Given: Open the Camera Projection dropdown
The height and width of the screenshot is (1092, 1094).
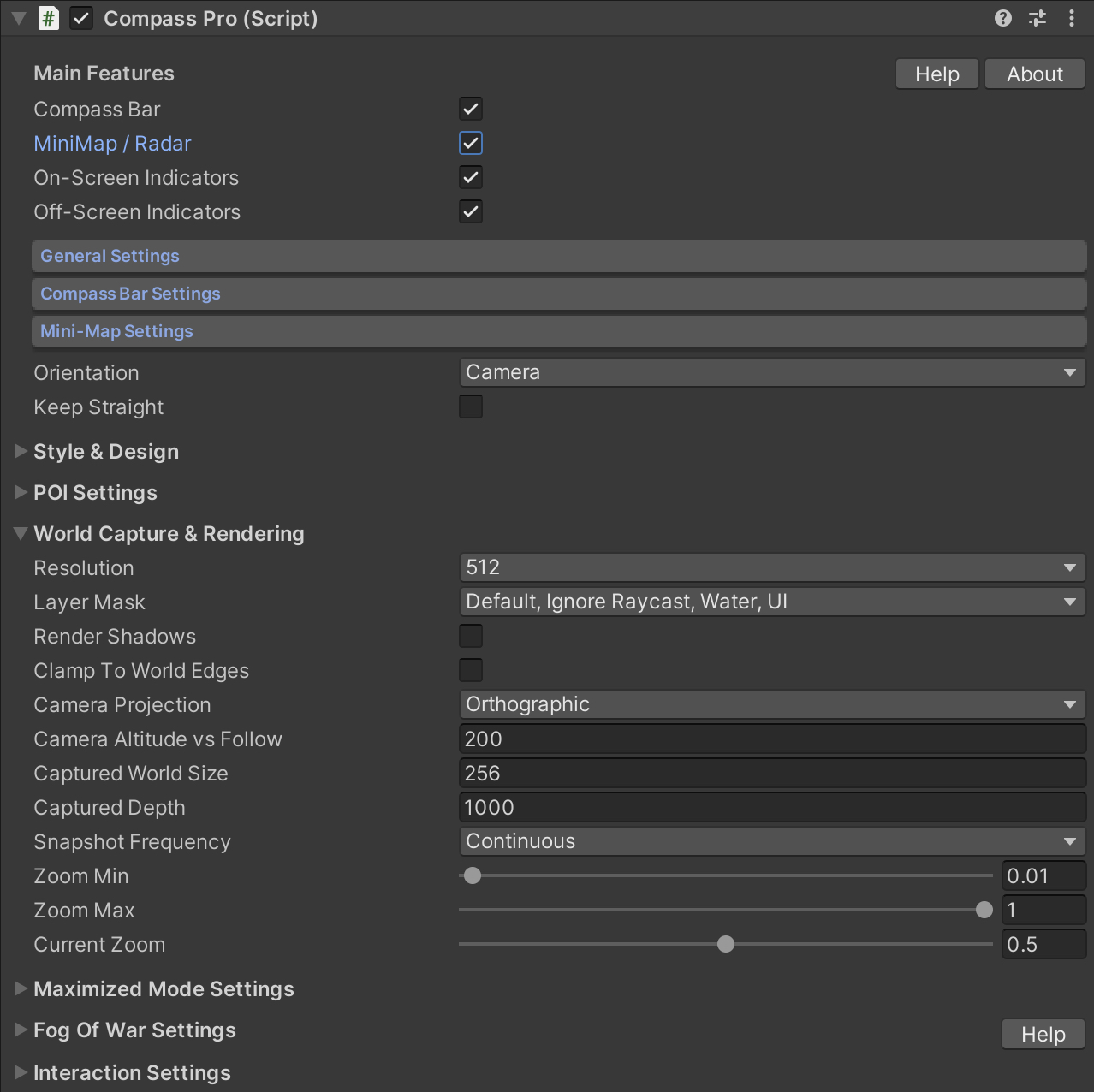Looking at the screenshot, I should click(x=772, y=704).
